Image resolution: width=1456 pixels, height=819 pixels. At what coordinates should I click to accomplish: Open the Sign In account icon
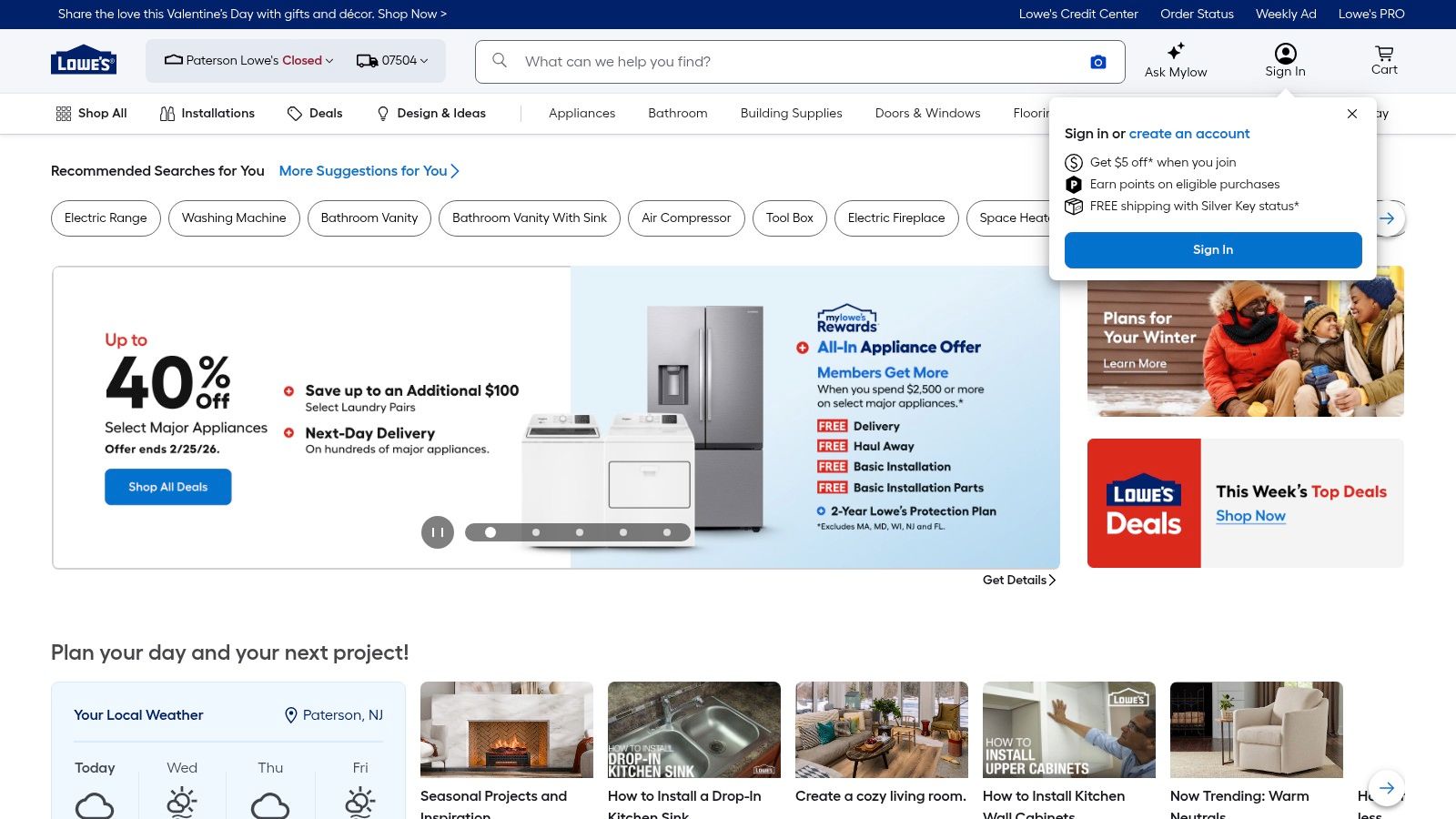coord(1285,53)
